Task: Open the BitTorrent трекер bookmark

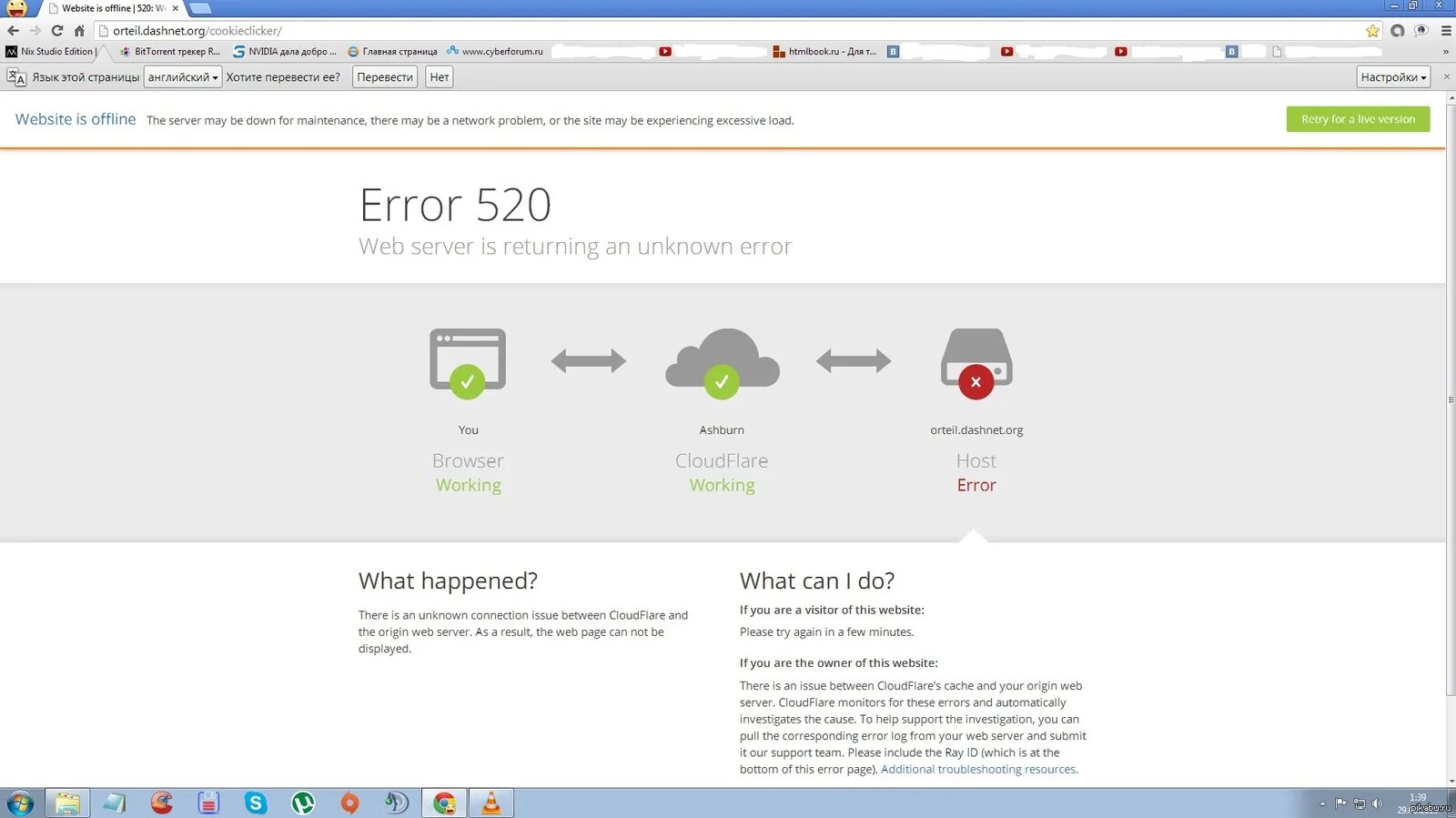Action: click(170, 52)
